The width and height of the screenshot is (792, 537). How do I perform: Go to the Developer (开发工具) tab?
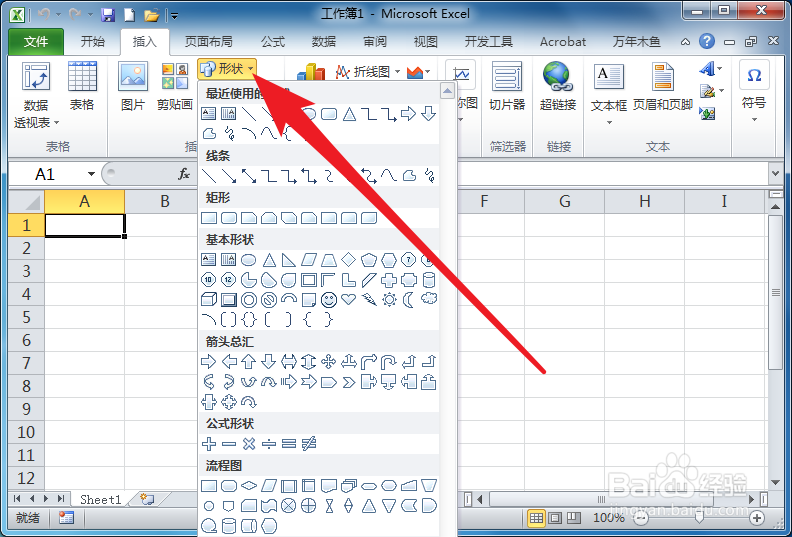pyautogui.click(x=488, y=41)
